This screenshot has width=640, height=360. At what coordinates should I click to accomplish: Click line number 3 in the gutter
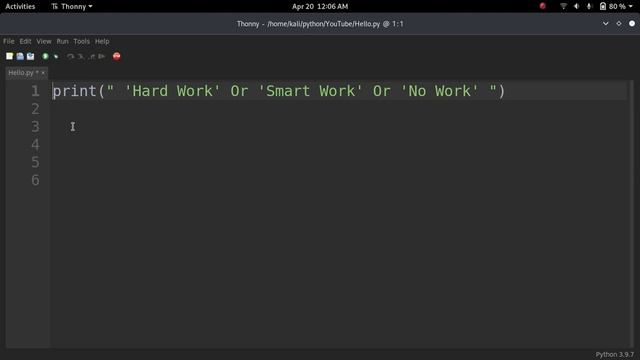(36, 127)
